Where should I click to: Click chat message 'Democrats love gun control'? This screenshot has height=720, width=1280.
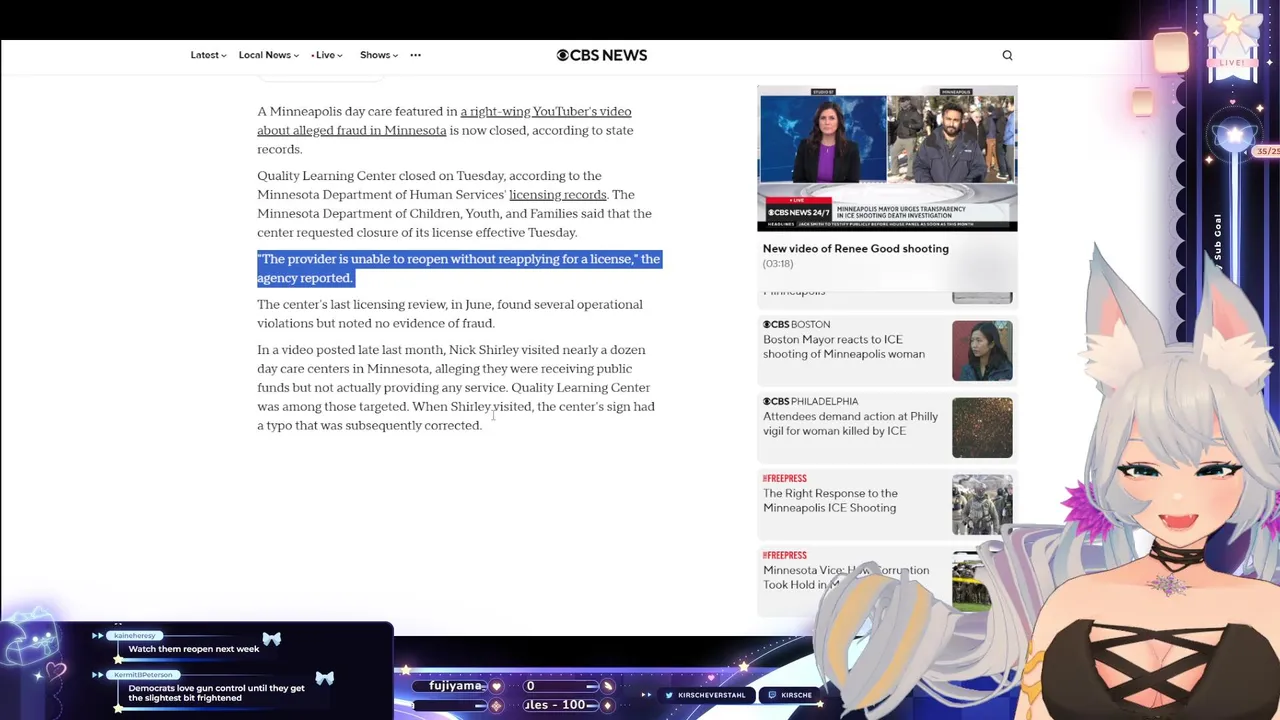(216, 693)
